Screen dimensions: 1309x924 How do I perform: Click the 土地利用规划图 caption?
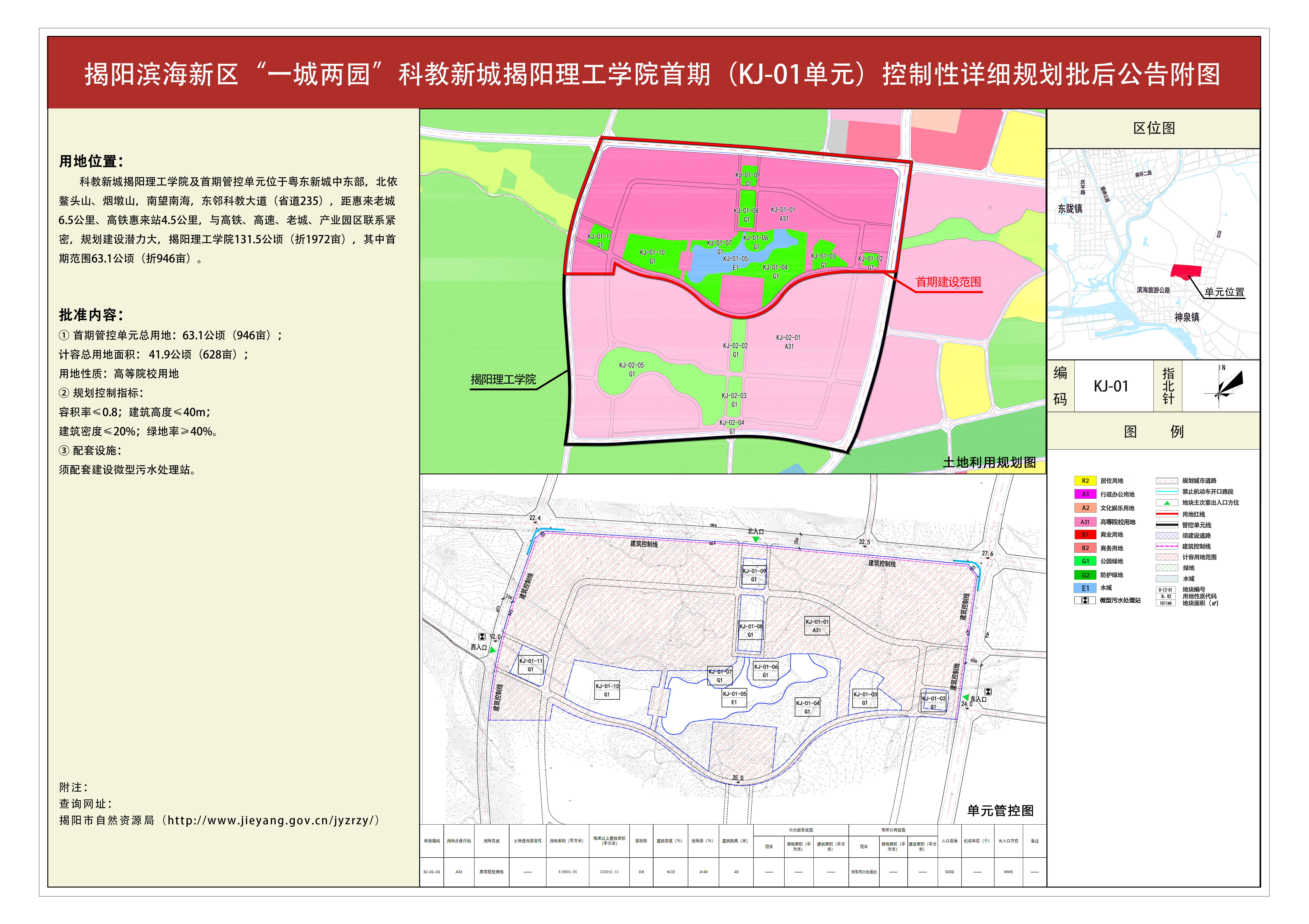click(x=989, y=462)
